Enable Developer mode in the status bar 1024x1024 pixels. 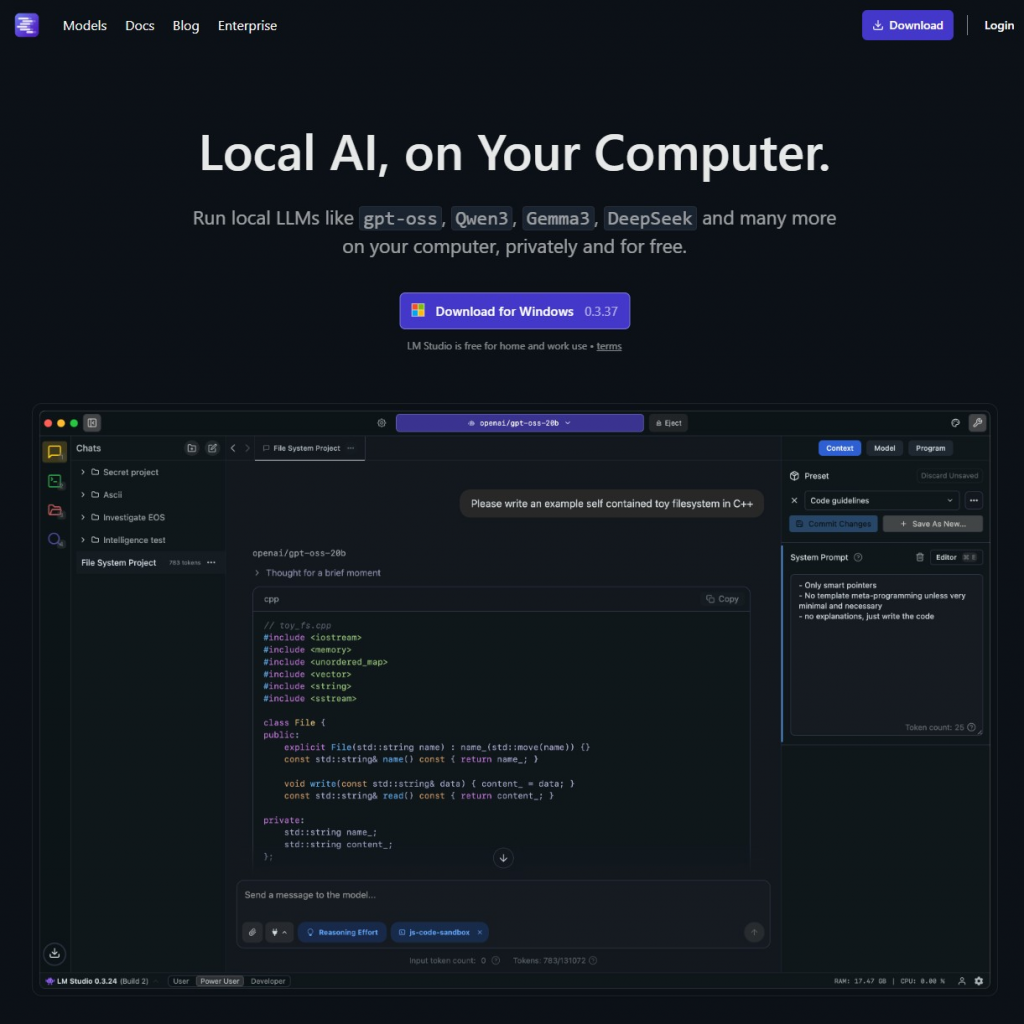[268, 981]
